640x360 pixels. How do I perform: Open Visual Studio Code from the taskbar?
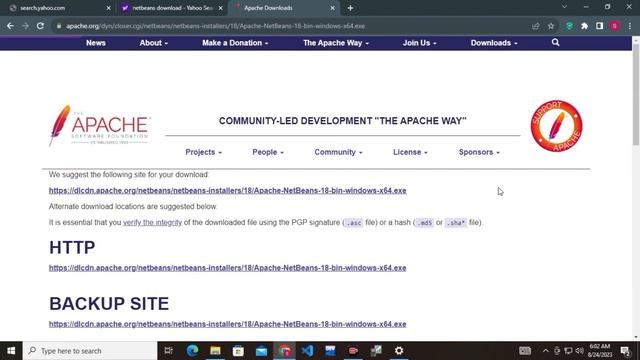pyautogui.click(x=308, y=351)
